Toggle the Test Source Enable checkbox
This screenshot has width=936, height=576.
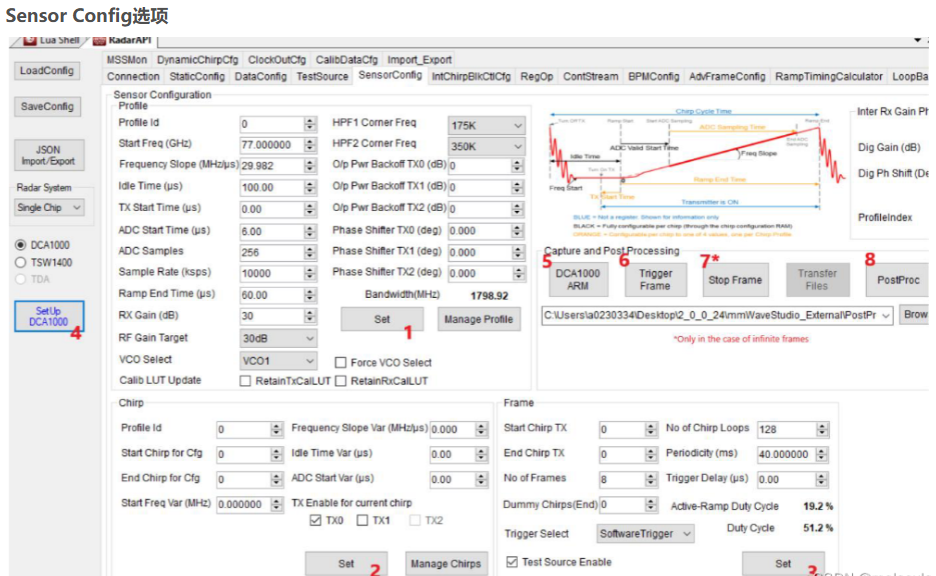[x=512, y=562]
